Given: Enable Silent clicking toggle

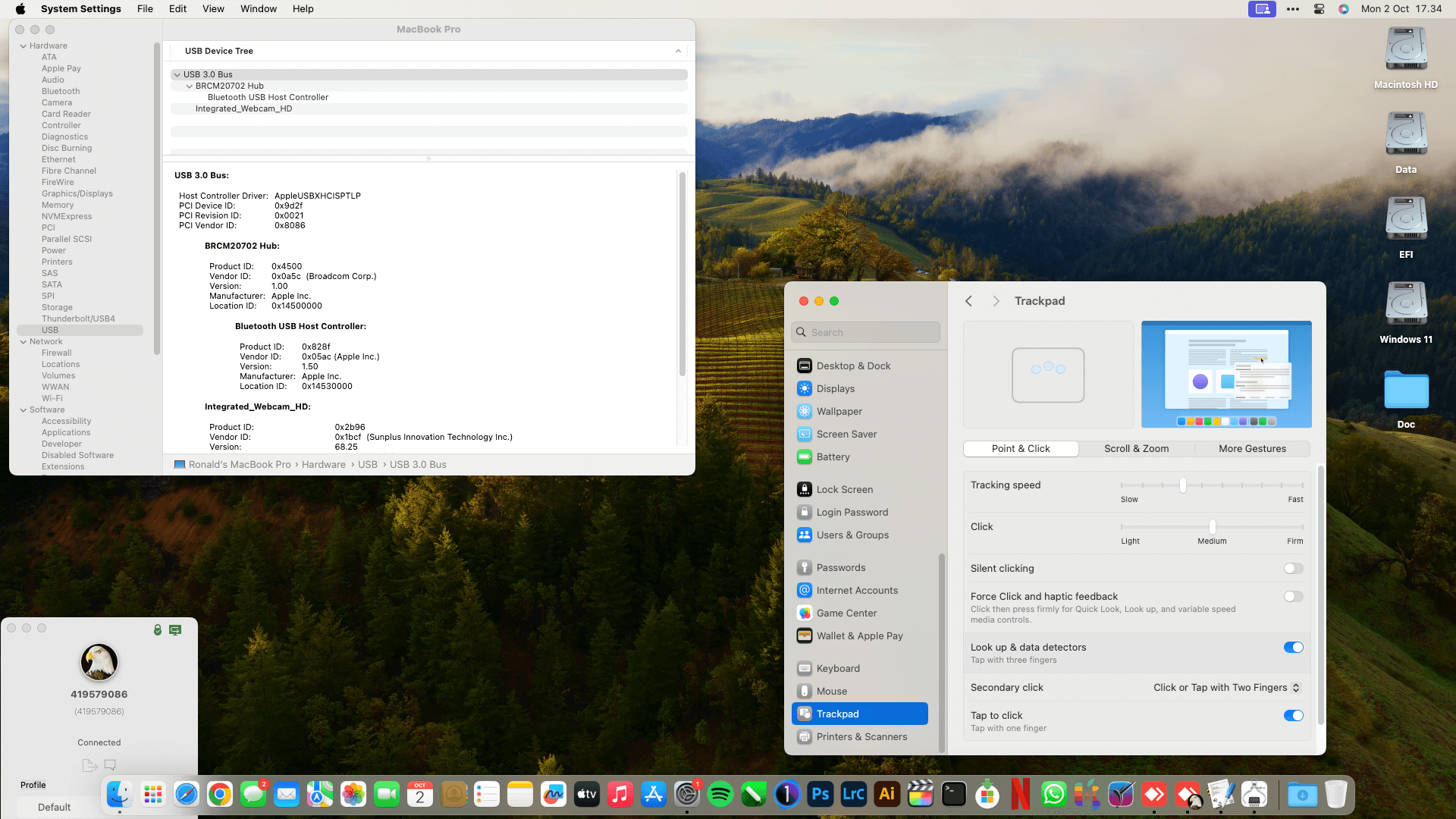Looking at the screenshot, I should point(1293,569).
